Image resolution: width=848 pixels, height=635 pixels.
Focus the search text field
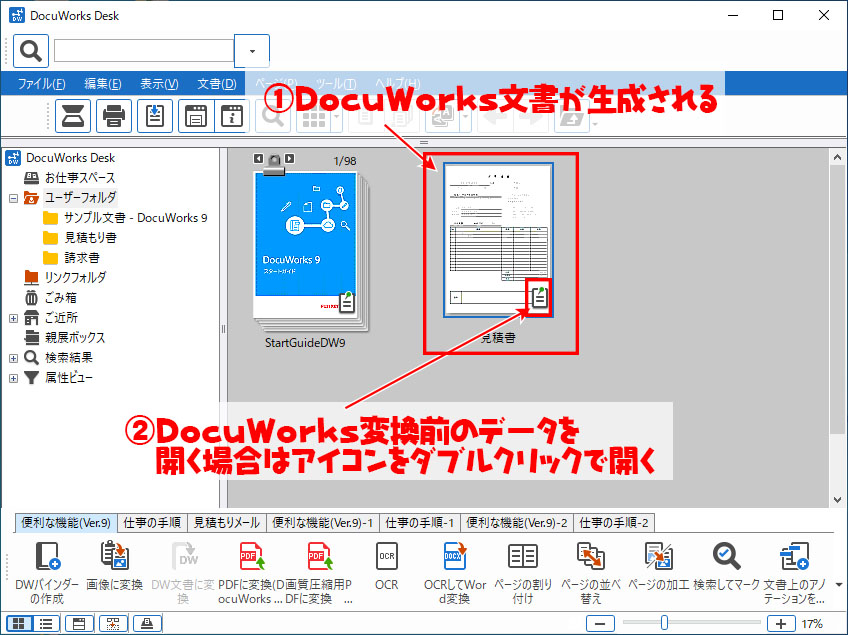144,51
